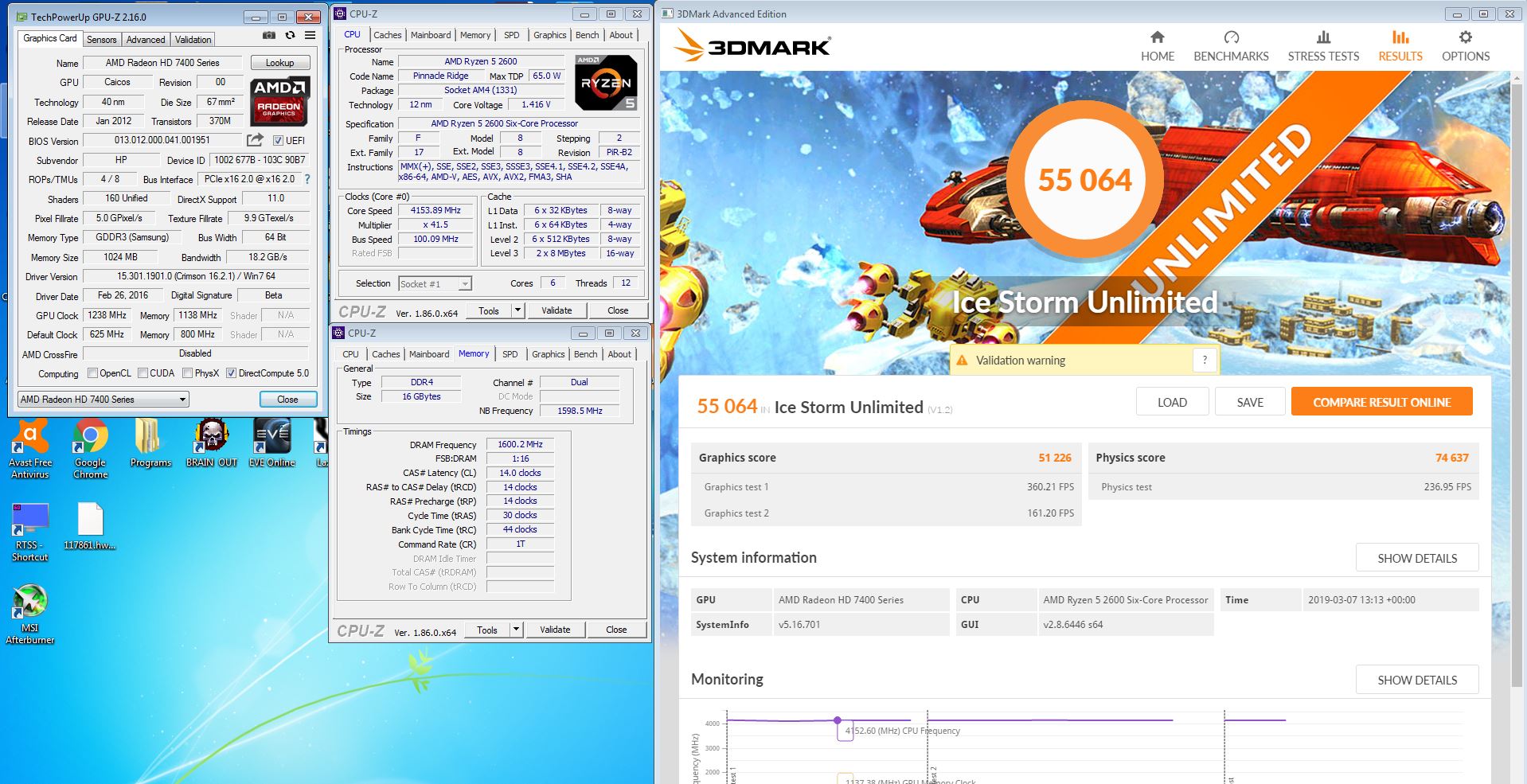Click the Physics score value 74 637

click(1451, 458)
